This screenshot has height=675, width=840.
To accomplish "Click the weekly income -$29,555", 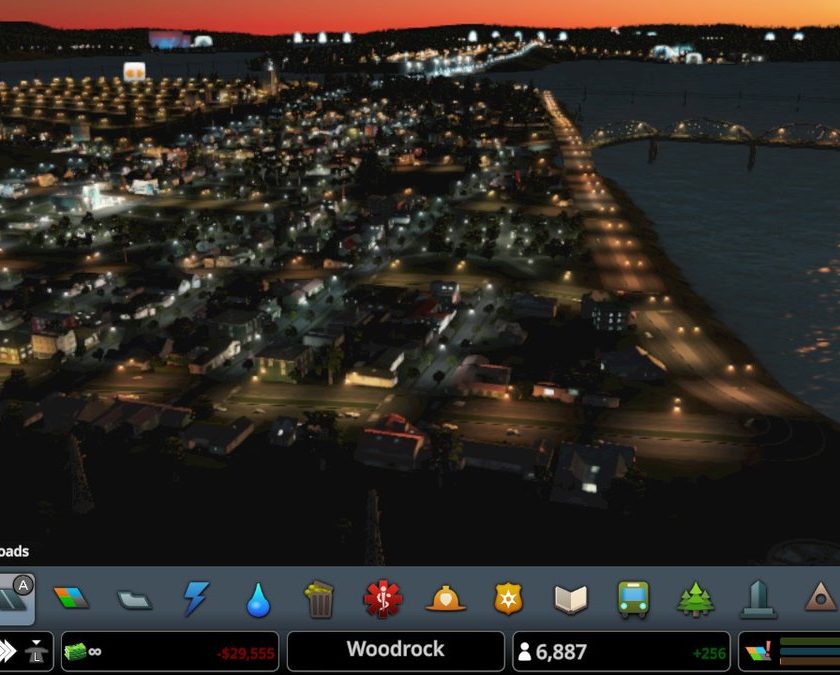I will [x=245, y=653].
